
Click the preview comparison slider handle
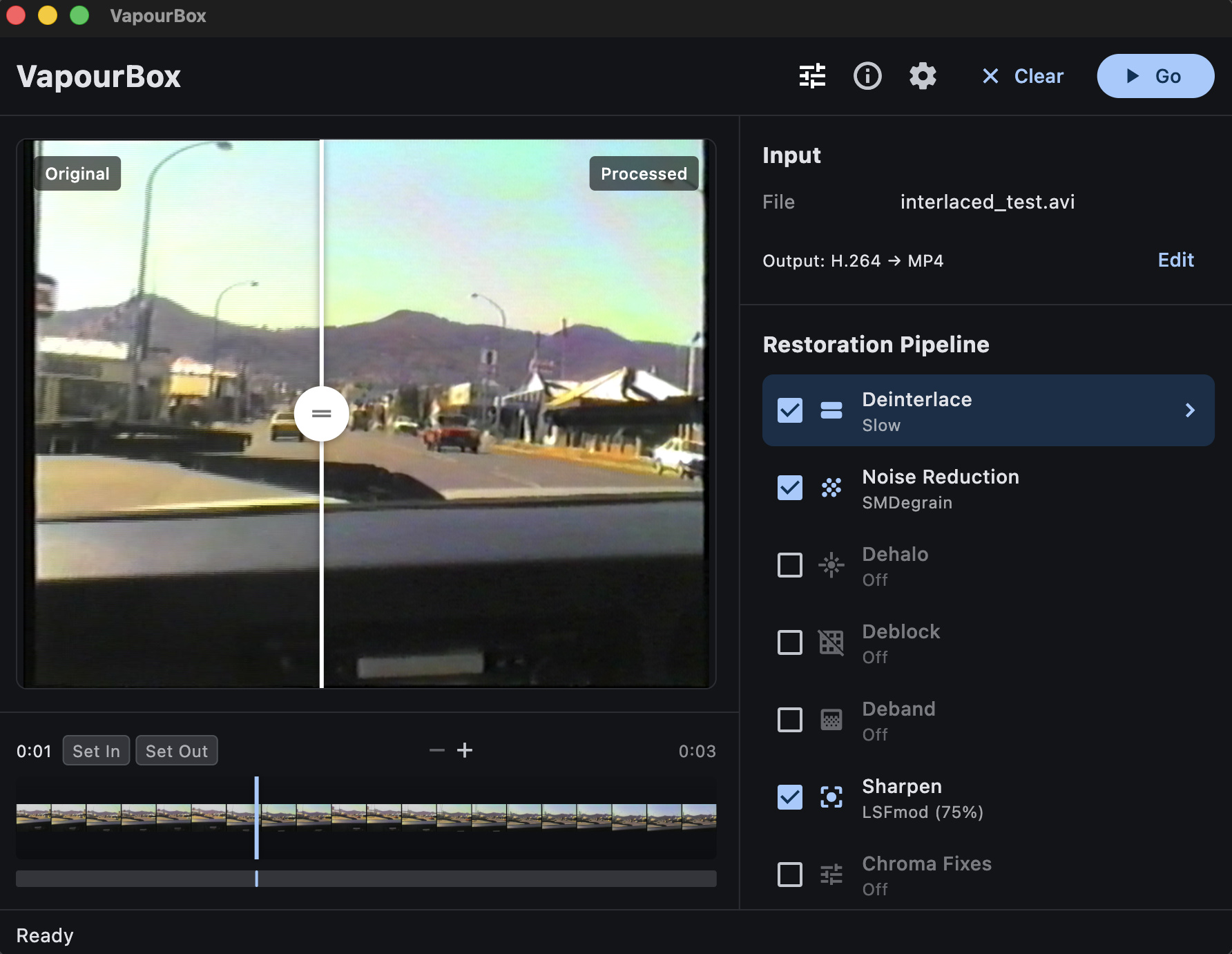[321, 414]
